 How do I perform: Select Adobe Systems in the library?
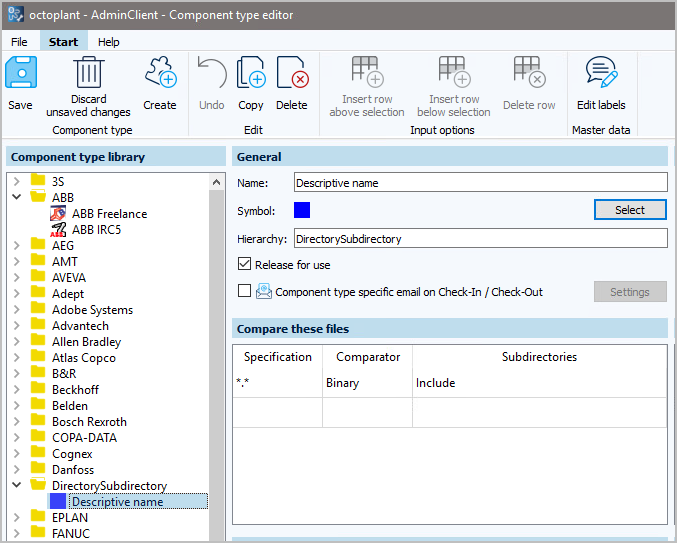(92, 309)
